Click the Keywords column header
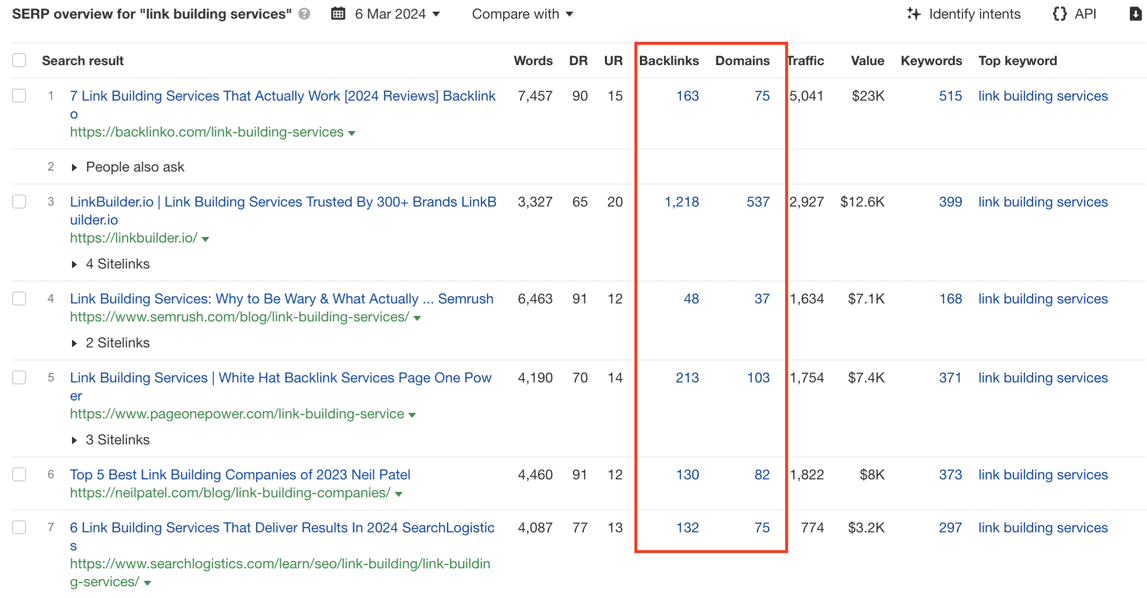 tap(931, 61)
